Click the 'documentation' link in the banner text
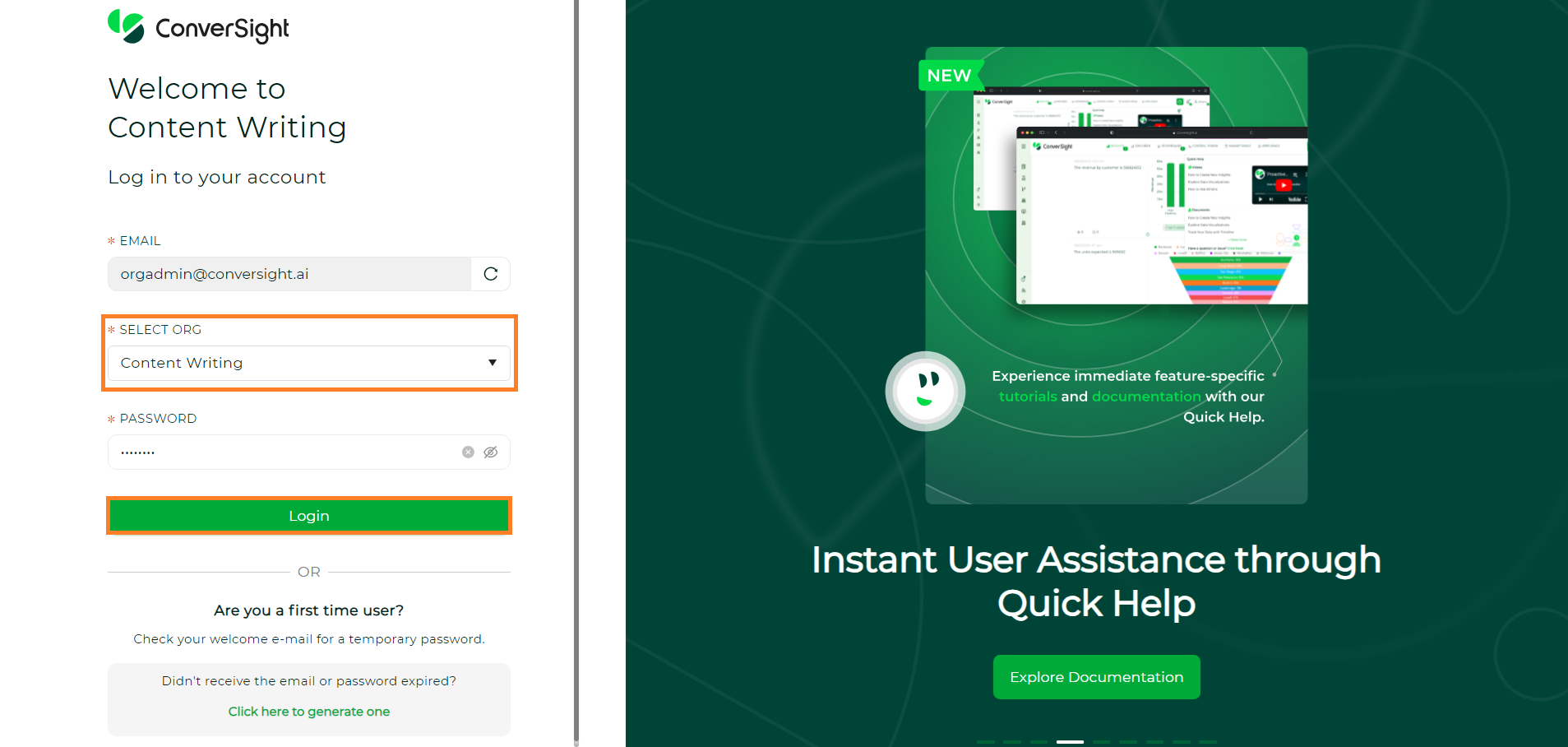Viewport: 1568px width, 747px height. 1146,397
